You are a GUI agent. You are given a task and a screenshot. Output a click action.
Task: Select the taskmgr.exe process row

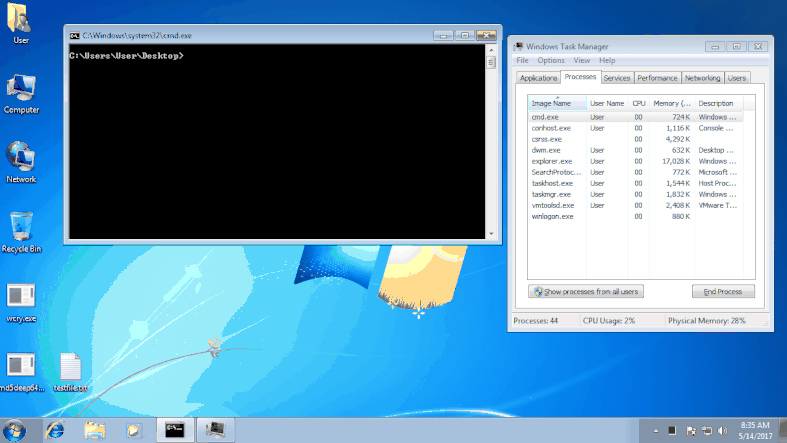(635, 194)
